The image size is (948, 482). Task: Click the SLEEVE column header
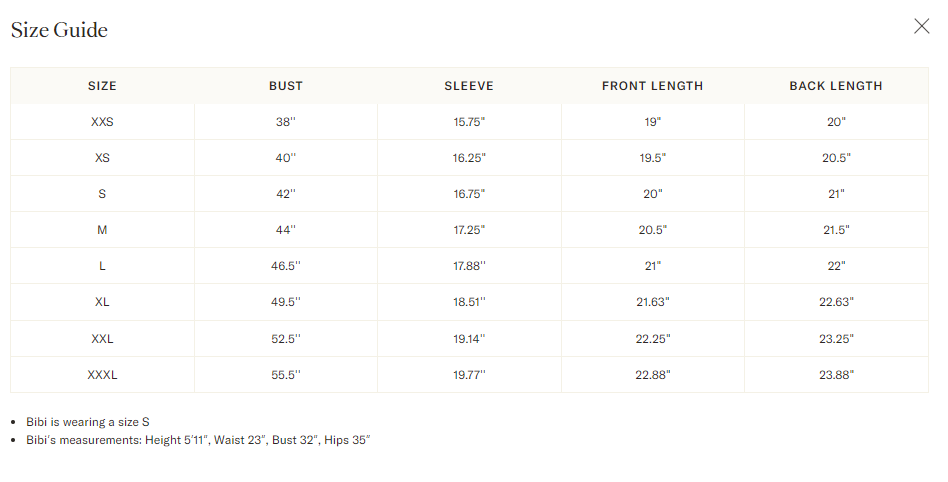[469, 86]
